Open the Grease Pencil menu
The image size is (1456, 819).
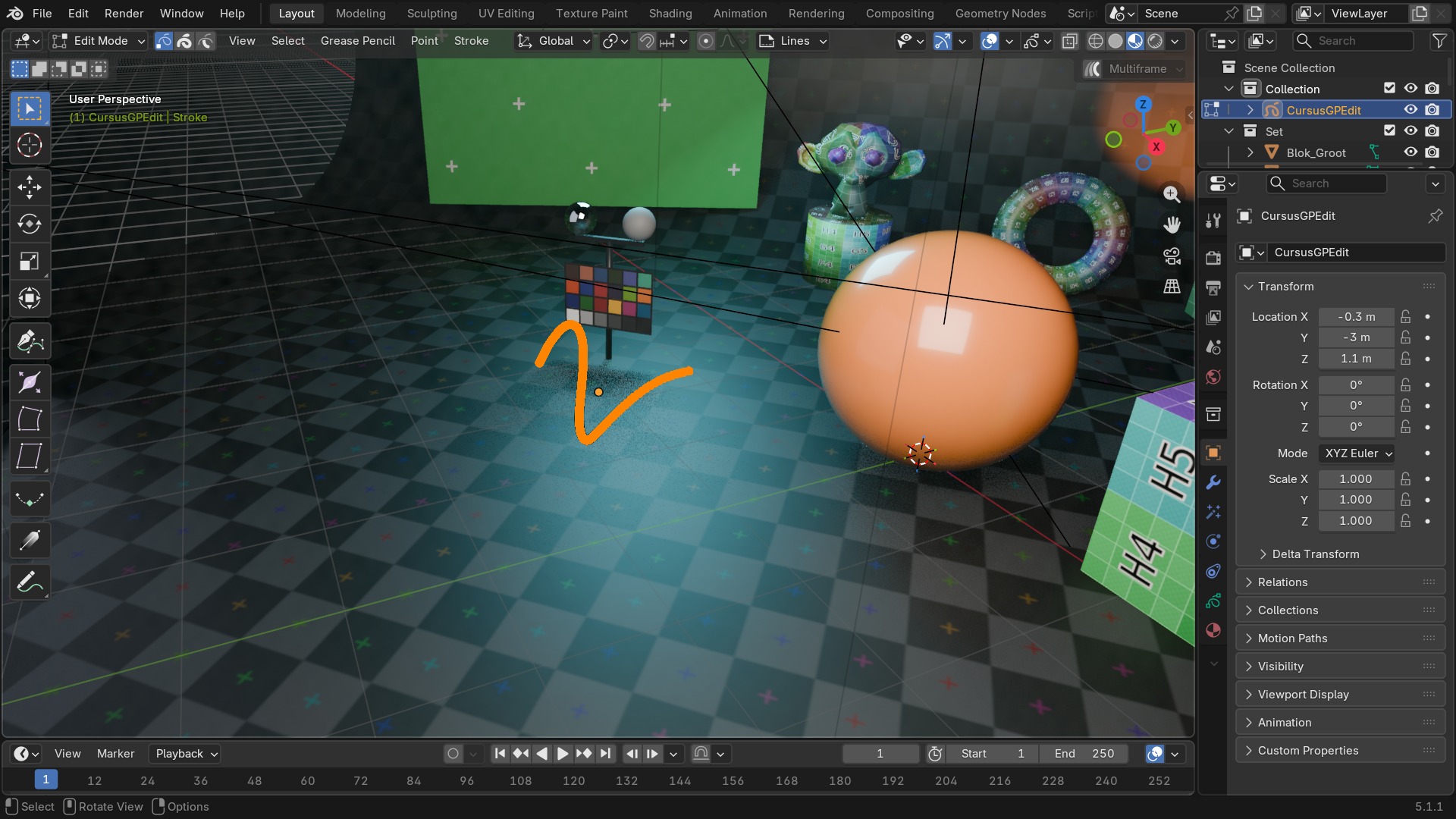coord(357,41)
